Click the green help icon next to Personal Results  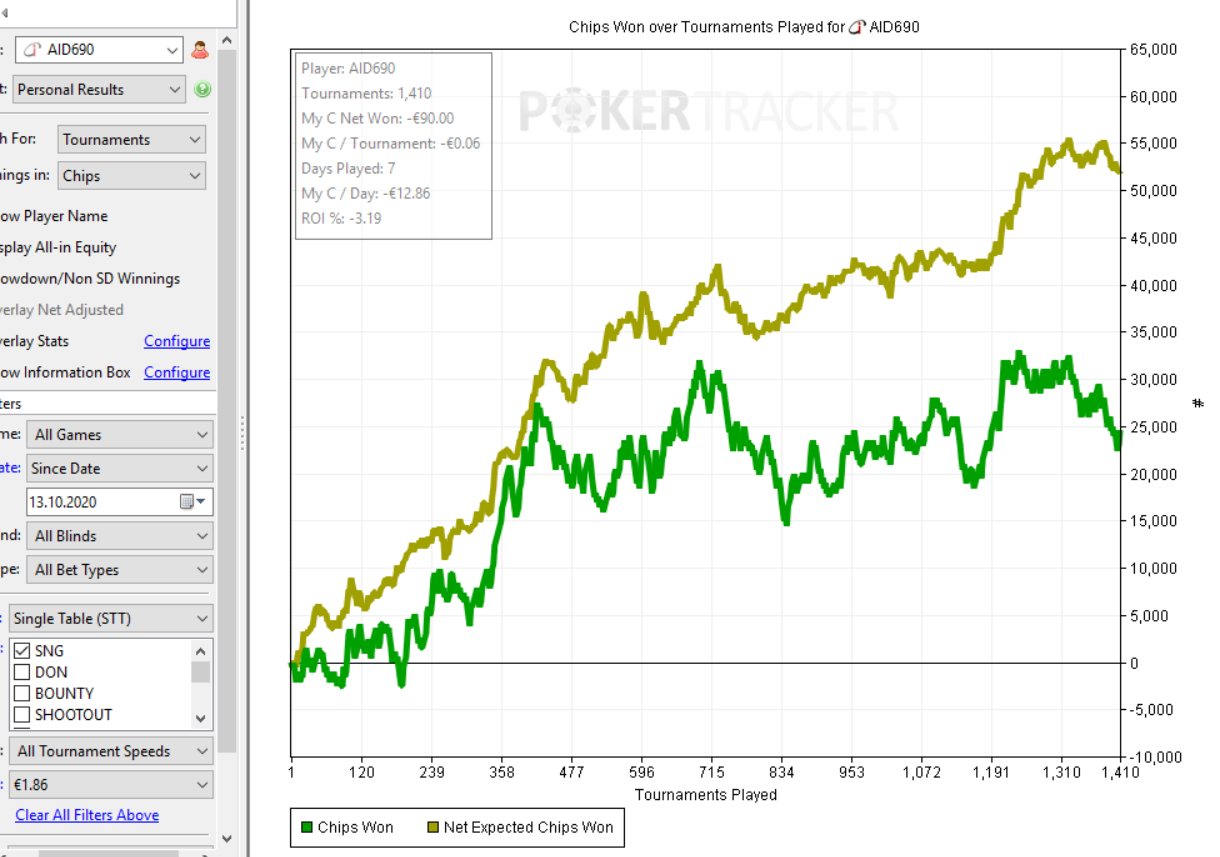point(203,89)
